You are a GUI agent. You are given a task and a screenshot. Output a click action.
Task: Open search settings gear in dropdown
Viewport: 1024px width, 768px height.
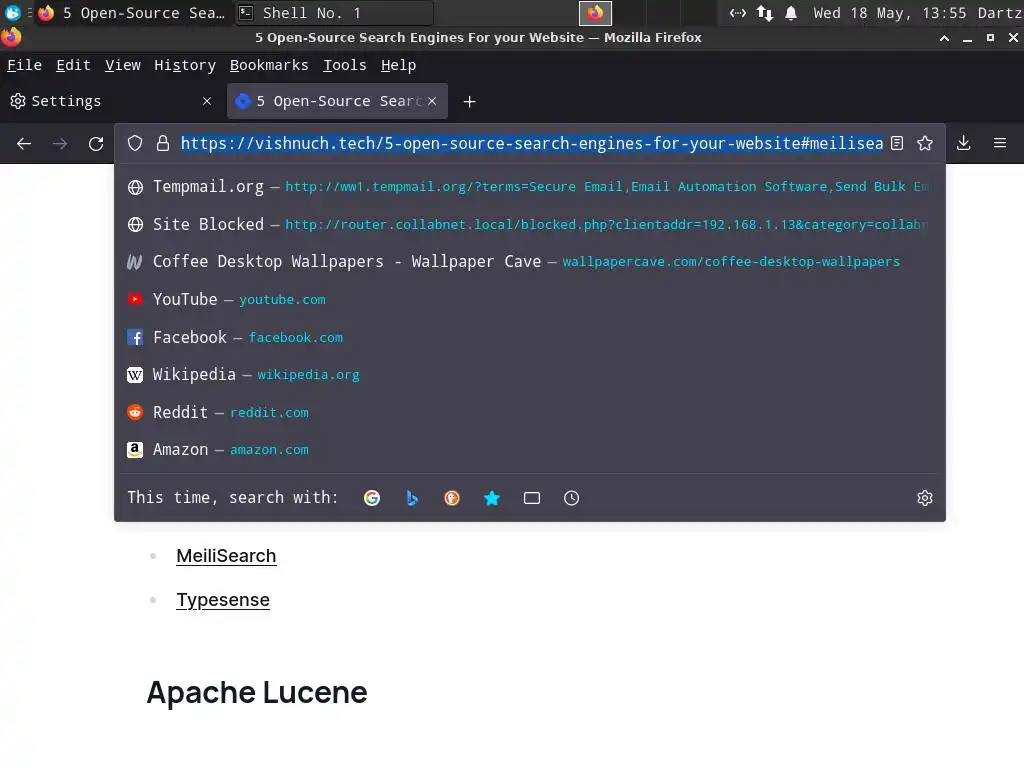click(925, 498)
